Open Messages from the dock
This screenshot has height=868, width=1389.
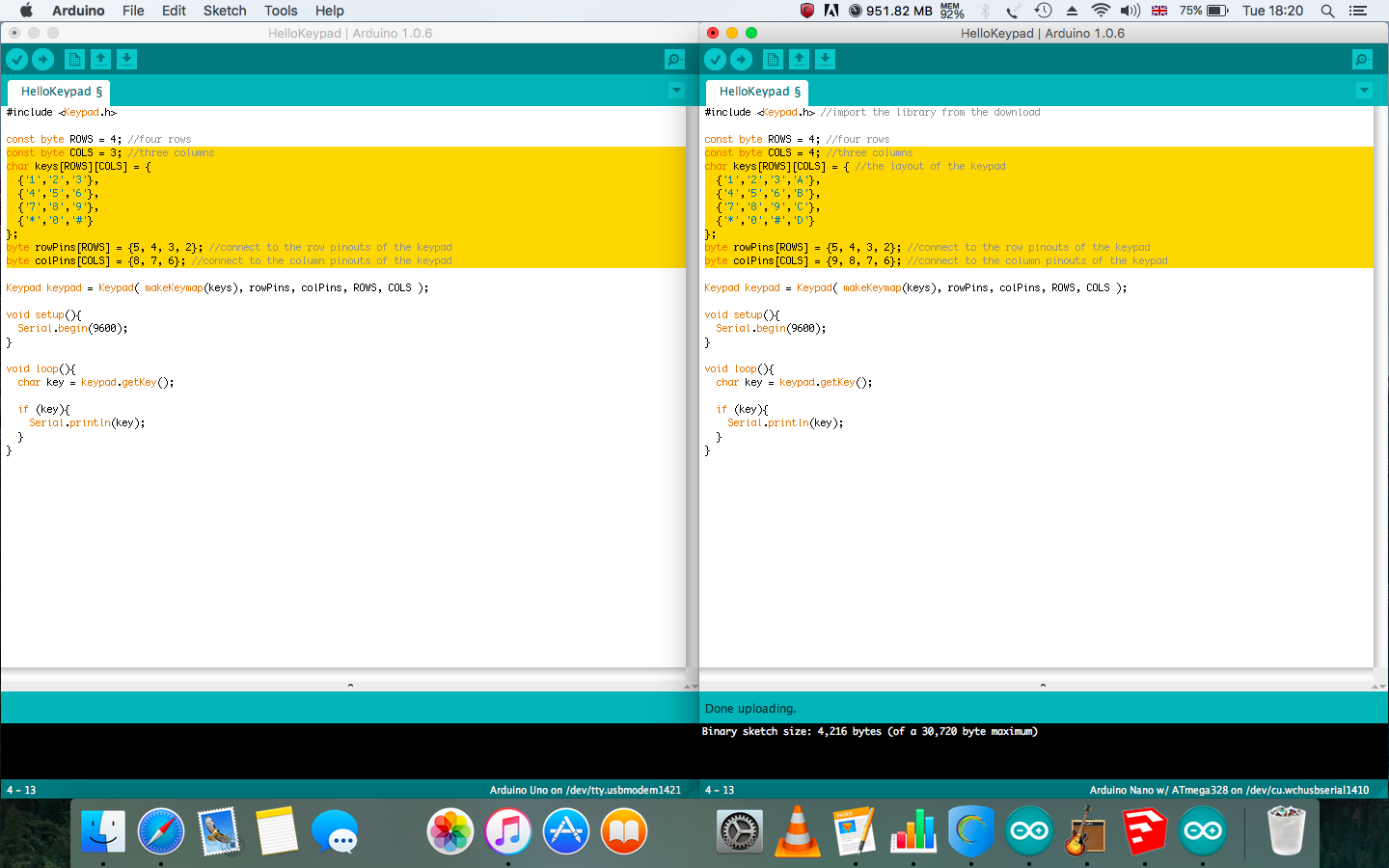coord(335,831)
